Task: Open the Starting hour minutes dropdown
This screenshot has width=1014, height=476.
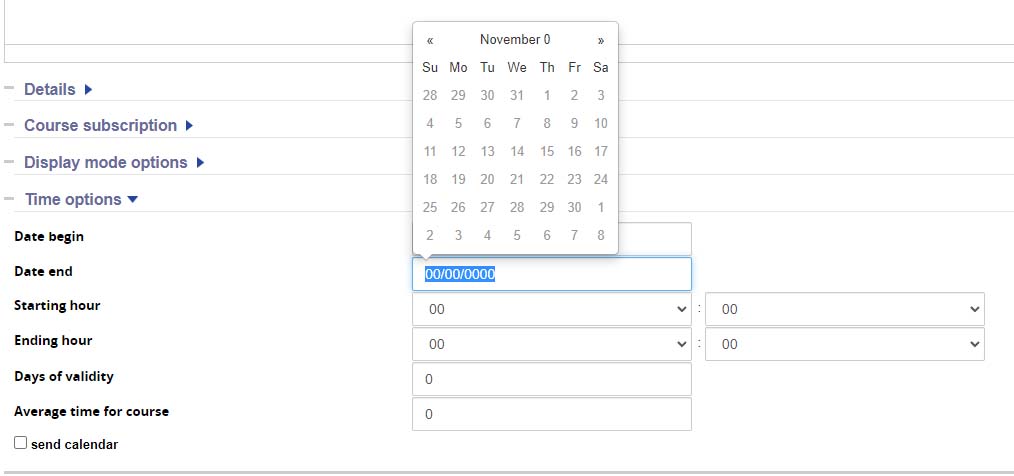Action: tap(844, 309)
